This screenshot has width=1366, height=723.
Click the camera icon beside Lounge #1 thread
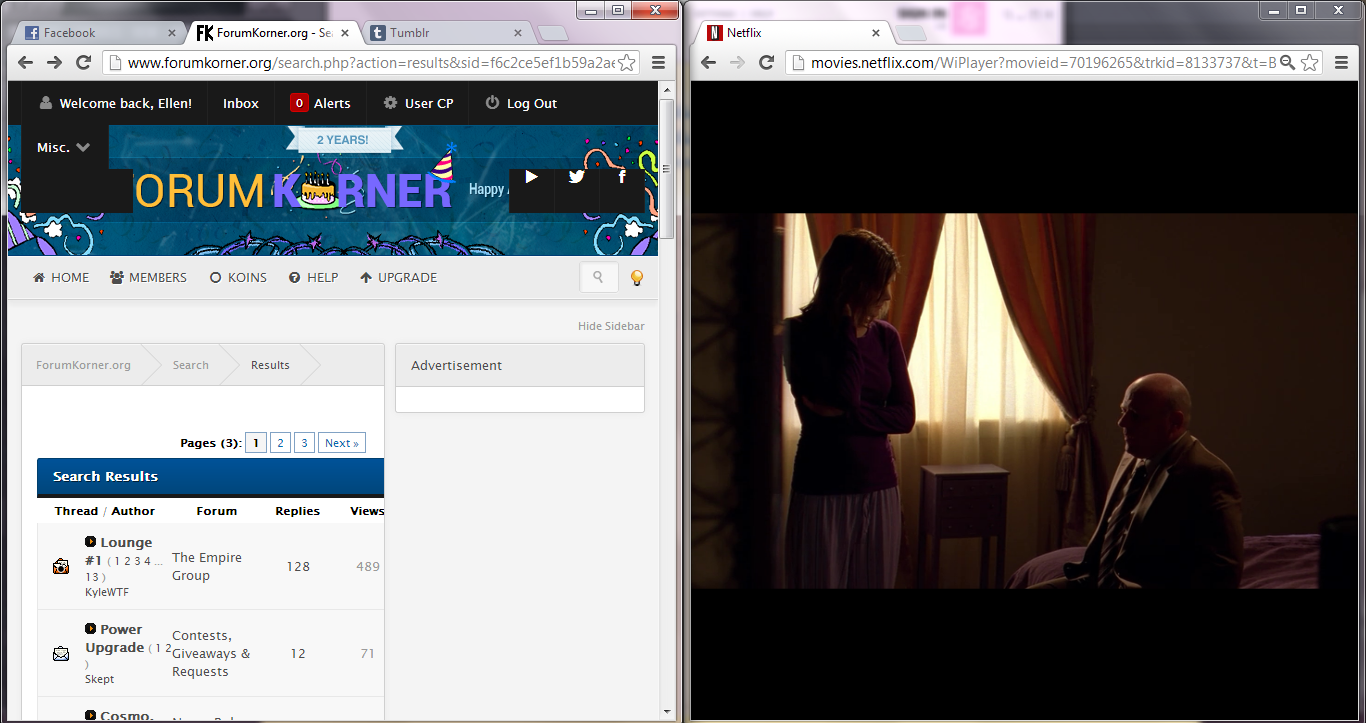61,566
